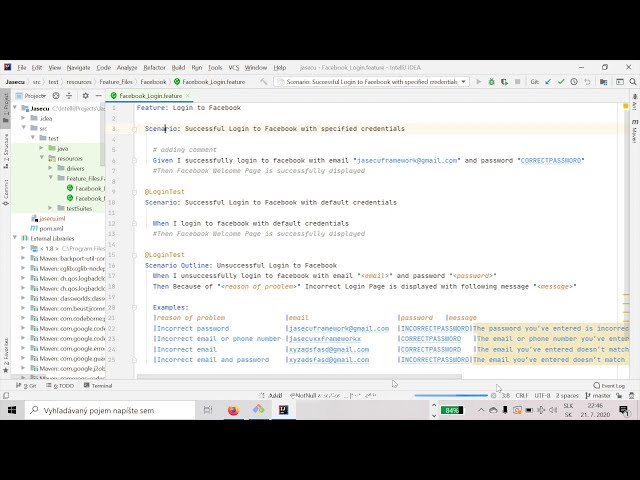Select pom.xml in project tree
Image resolution: width=640 pixels, height=480 pixels.
(47, 228)
